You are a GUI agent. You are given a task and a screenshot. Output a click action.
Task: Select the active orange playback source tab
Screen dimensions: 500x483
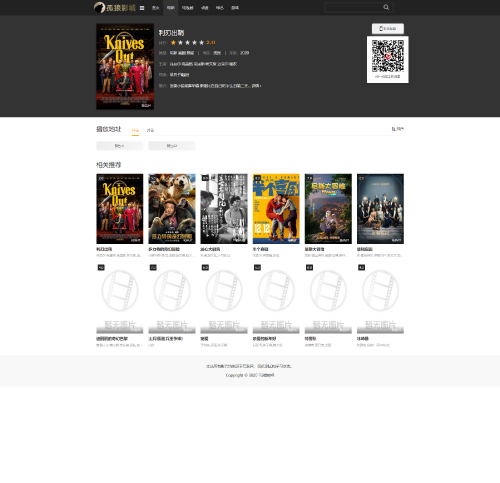135,130
